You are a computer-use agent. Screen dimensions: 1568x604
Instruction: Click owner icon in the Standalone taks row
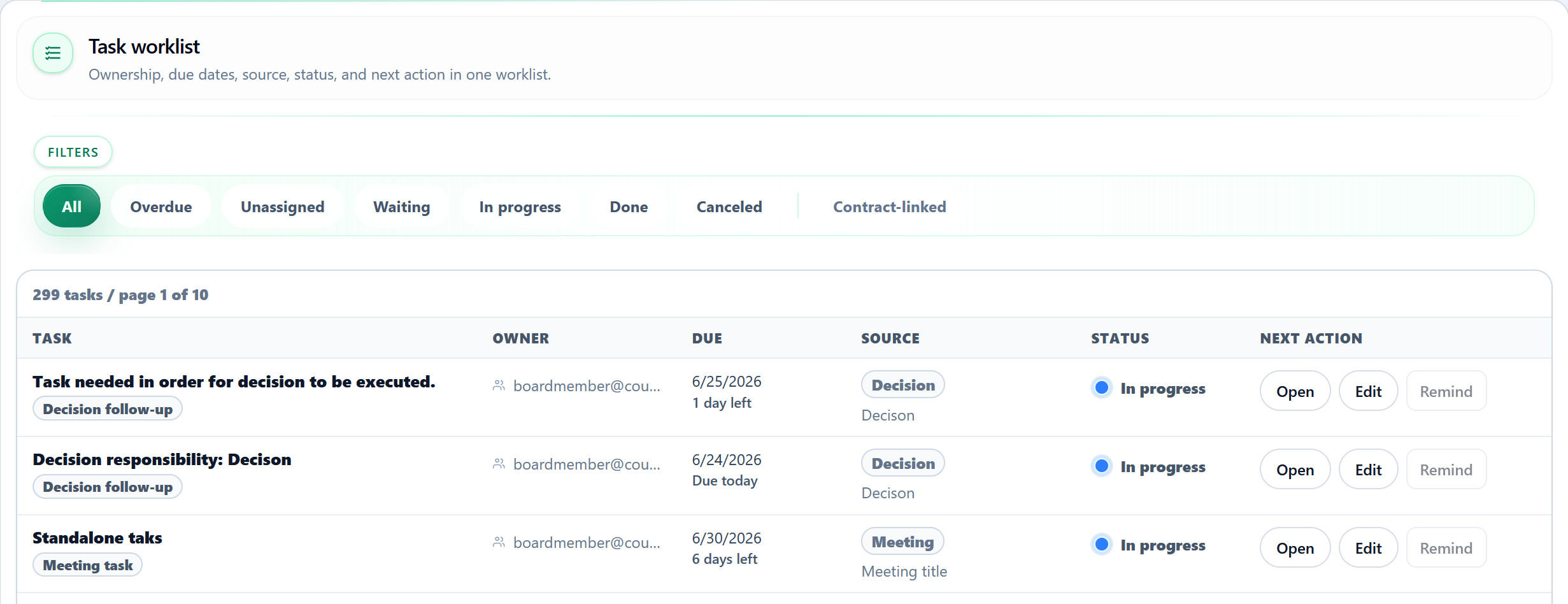499,542
